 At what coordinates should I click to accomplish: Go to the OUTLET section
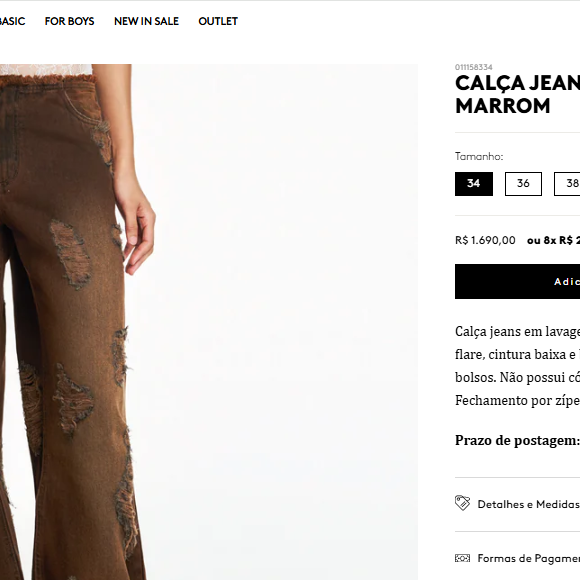click(x=218, y=21)
